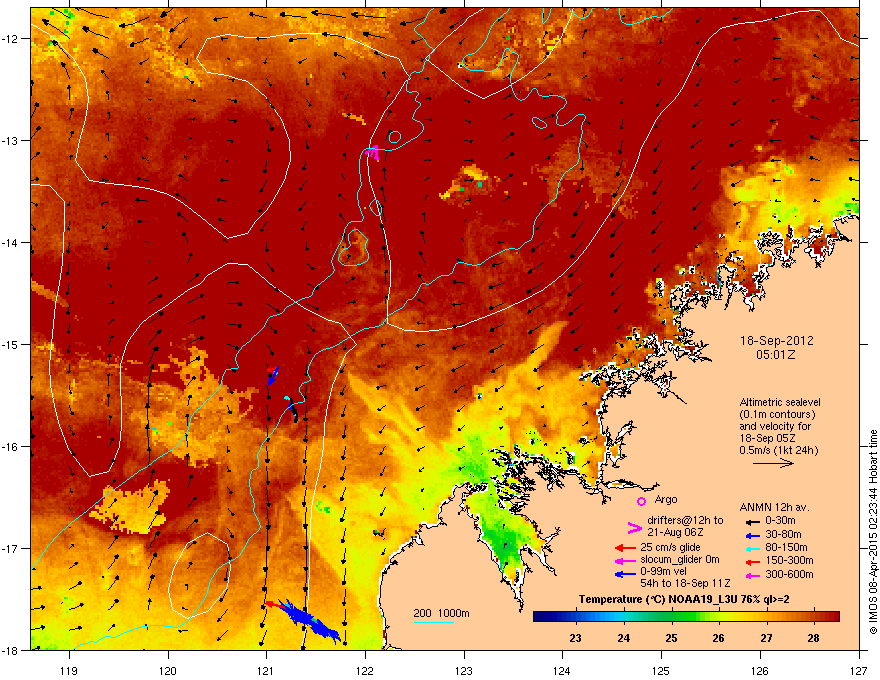The image size is (880, 680).
Task: Click the 0-99m vel label
Action: tap(664, 572)
